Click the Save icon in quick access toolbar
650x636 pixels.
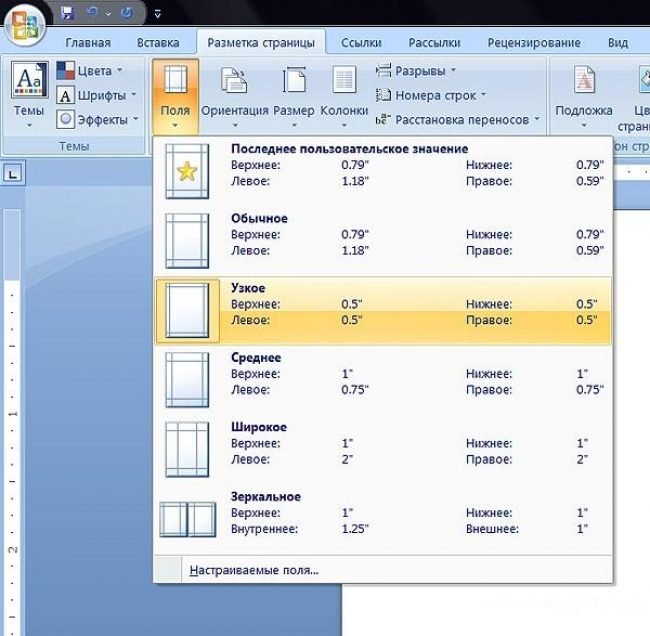(x=67, y=13)
